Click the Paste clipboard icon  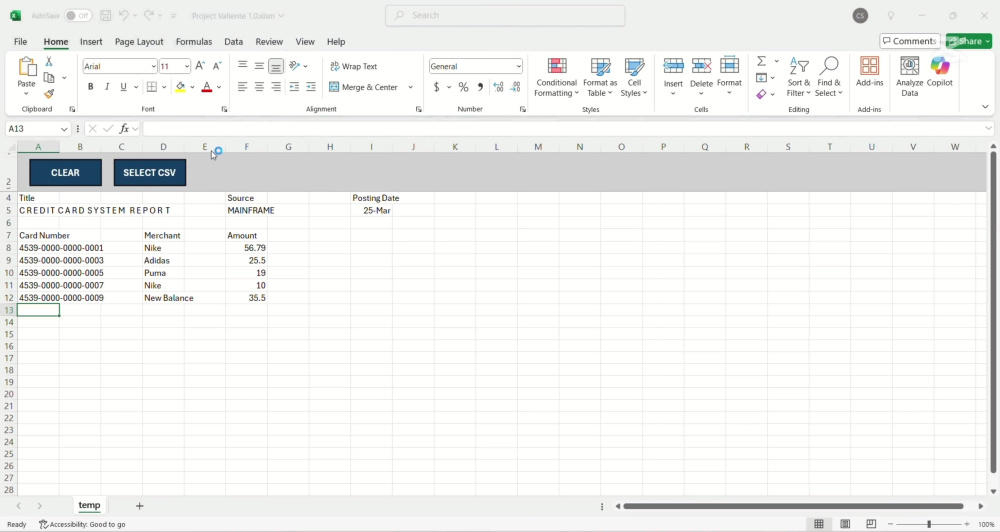tap(27, 67)
